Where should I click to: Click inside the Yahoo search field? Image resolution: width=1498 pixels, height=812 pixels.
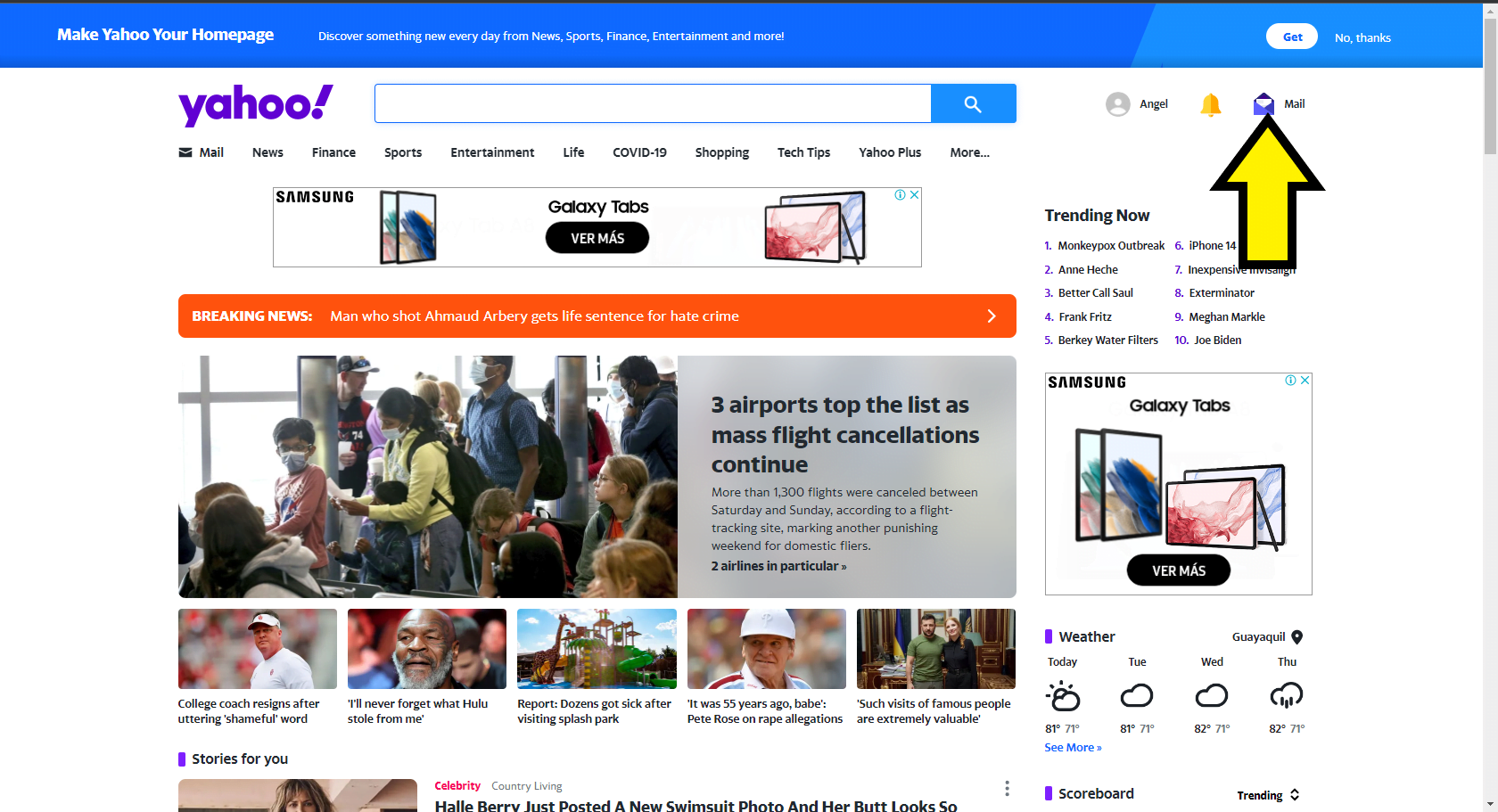pyautogui.click(x=653, y=104)
